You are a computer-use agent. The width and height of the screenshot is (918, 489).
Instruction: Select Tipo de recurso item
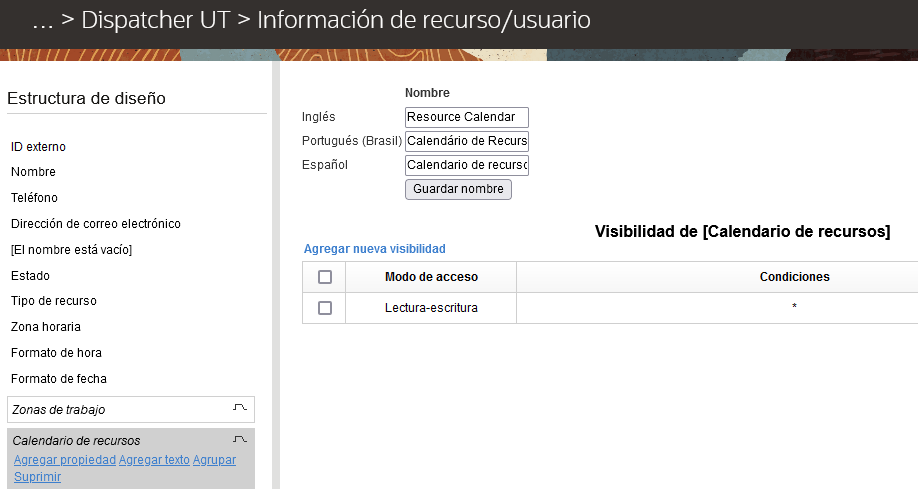click(x=54, y=301)
